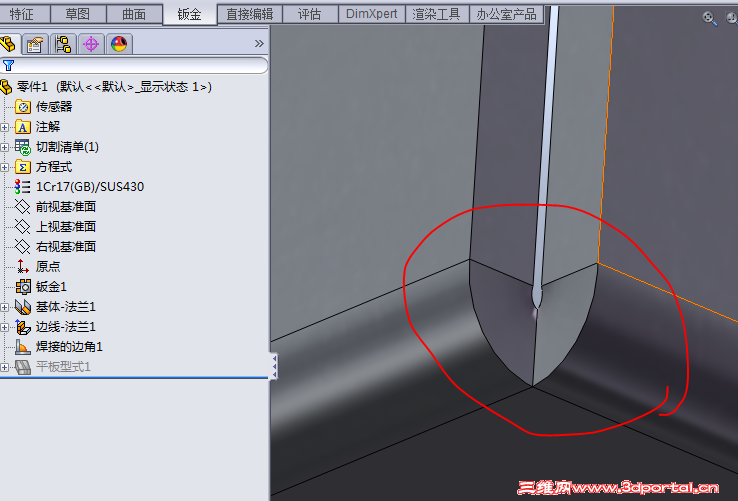
Task: Open the FeatureManager design tree tab icon
Action: (8, 44)
